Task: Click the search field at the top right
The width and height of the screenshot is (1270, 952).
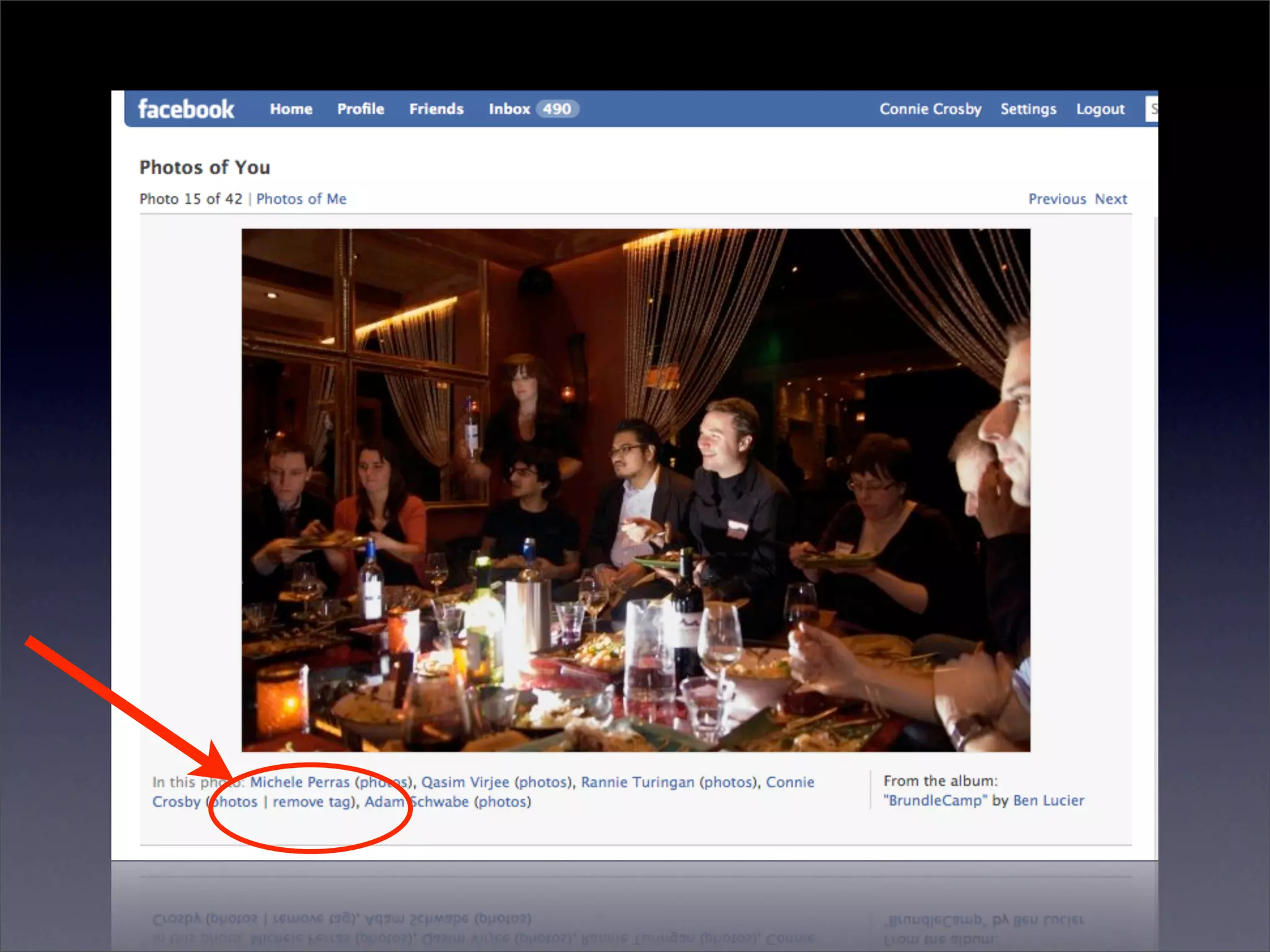Action: point(1152,109)
